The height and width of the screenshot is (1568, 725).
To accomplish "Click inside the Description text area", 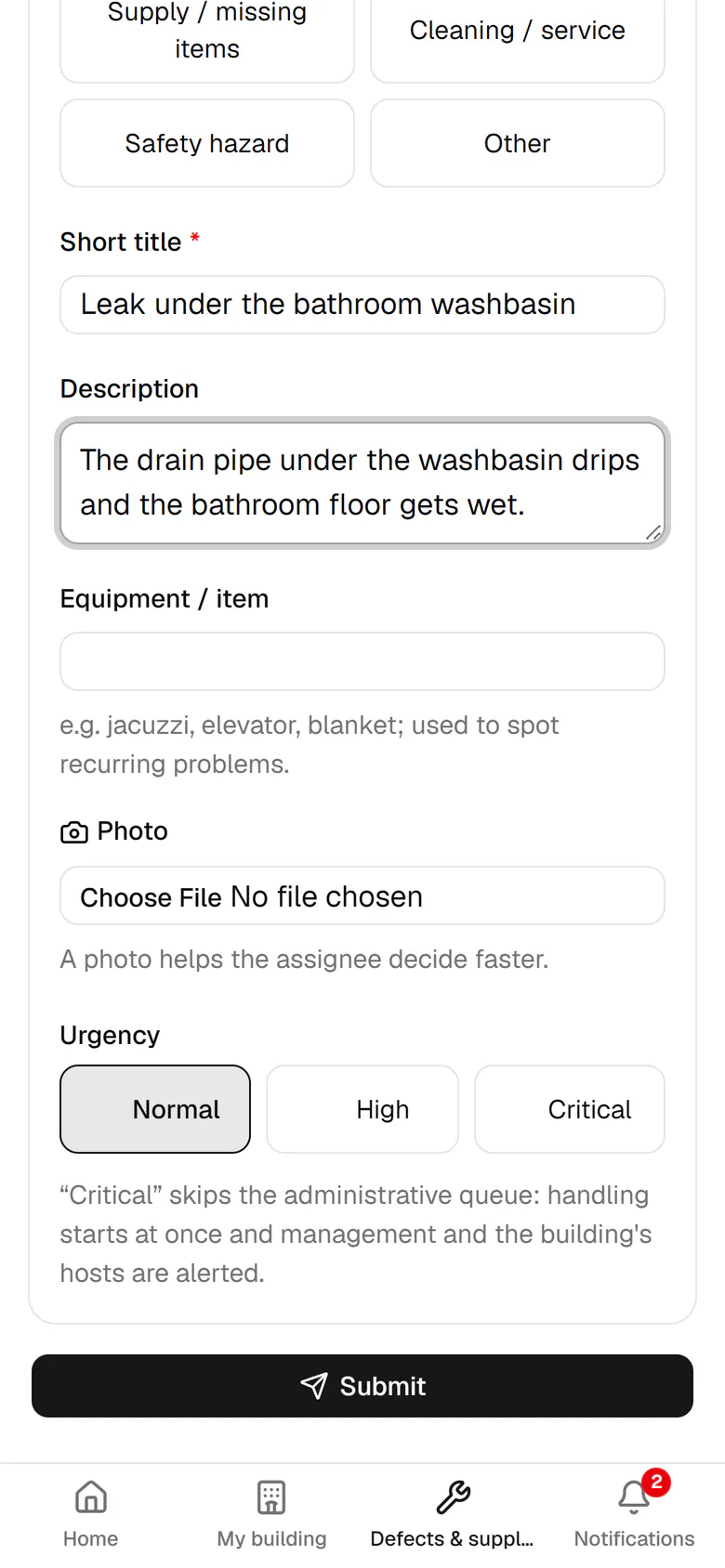I will 362,483.
